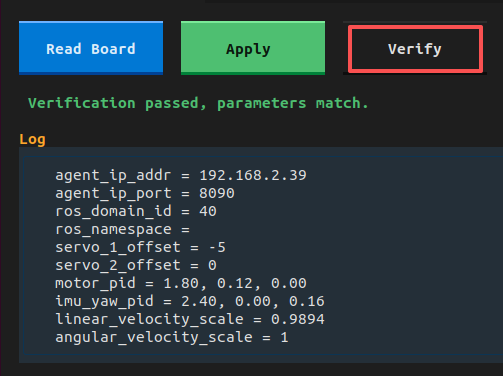Image resolution: width=503 pixels, height=376 pixels.
Task: Click the agent_ip_addr log line
Action: 181,175
